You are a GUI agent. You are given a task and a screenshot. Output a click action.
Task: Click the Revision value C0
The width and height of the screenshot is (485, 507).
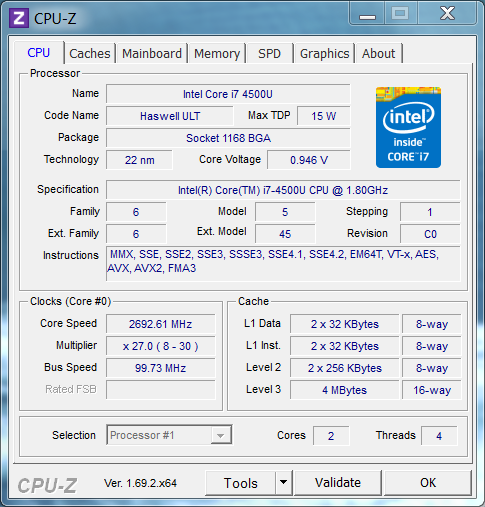click(430, 234)
